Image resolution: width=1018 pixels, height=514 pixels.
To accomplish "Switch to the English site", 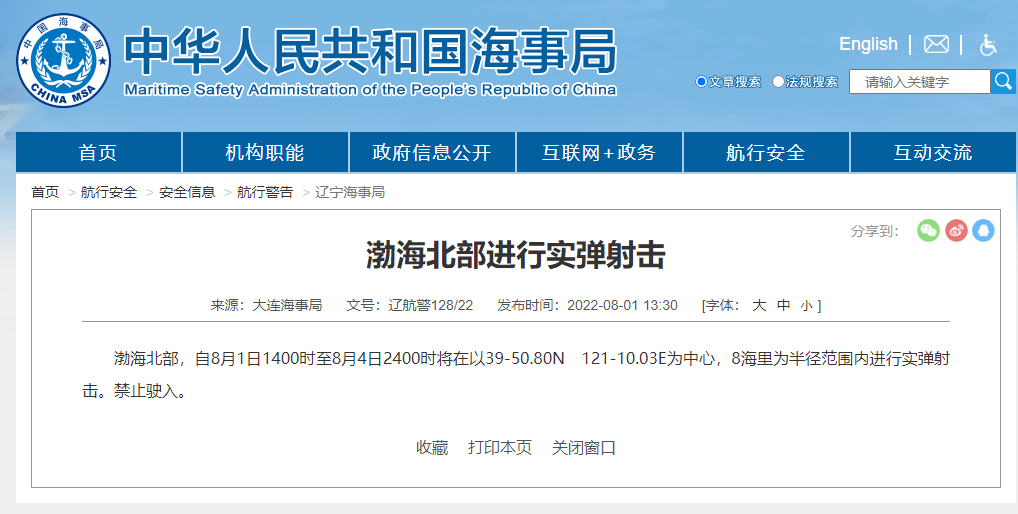I will (x=868, y=44).
